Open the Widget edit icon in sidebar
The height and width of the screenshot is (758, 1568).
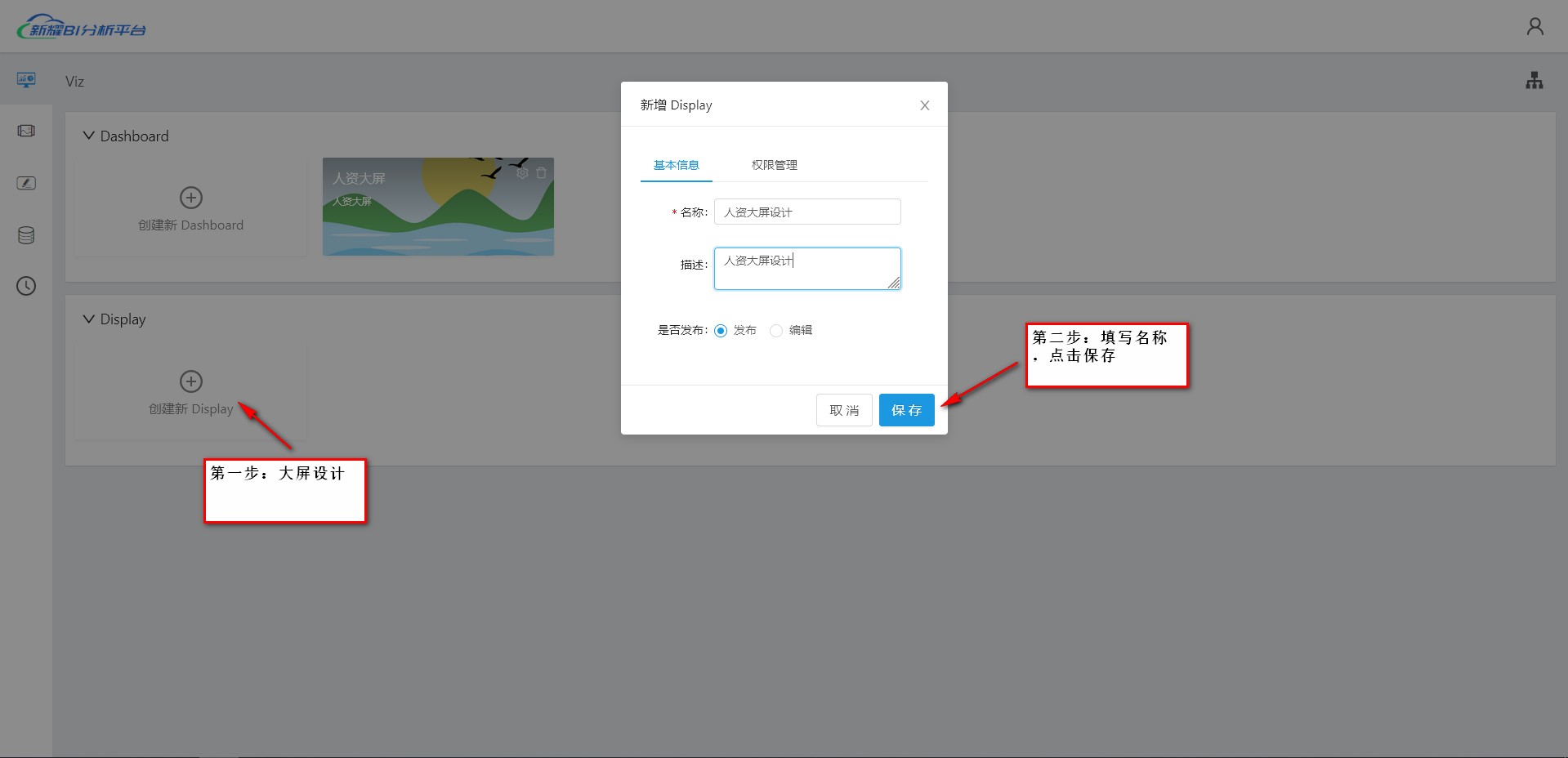pos(26,183)
